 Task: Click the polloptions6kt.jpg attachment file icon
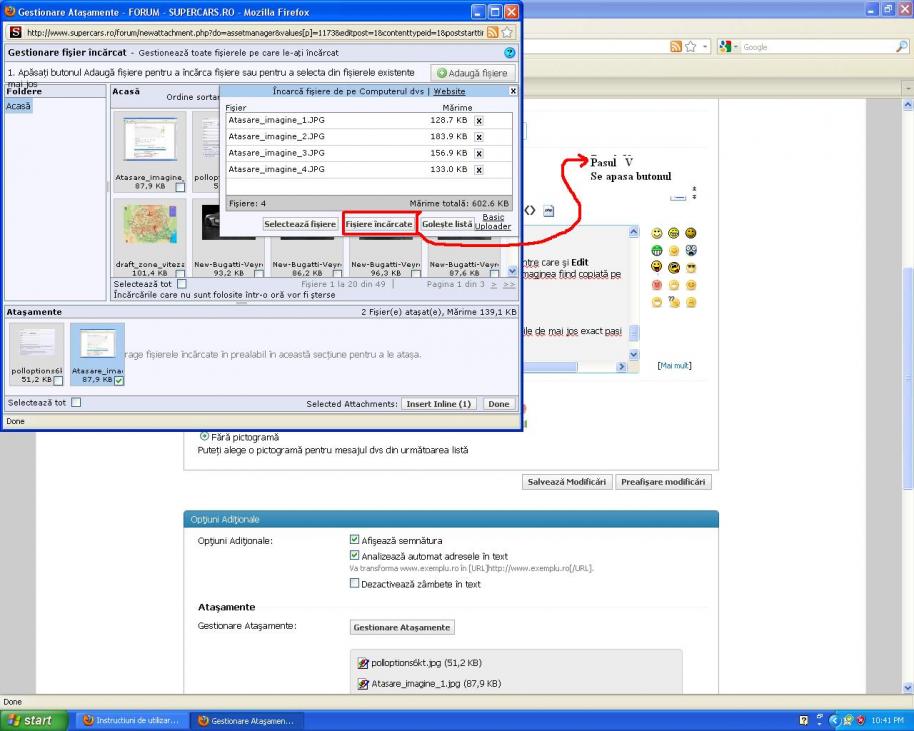(363, 663)
